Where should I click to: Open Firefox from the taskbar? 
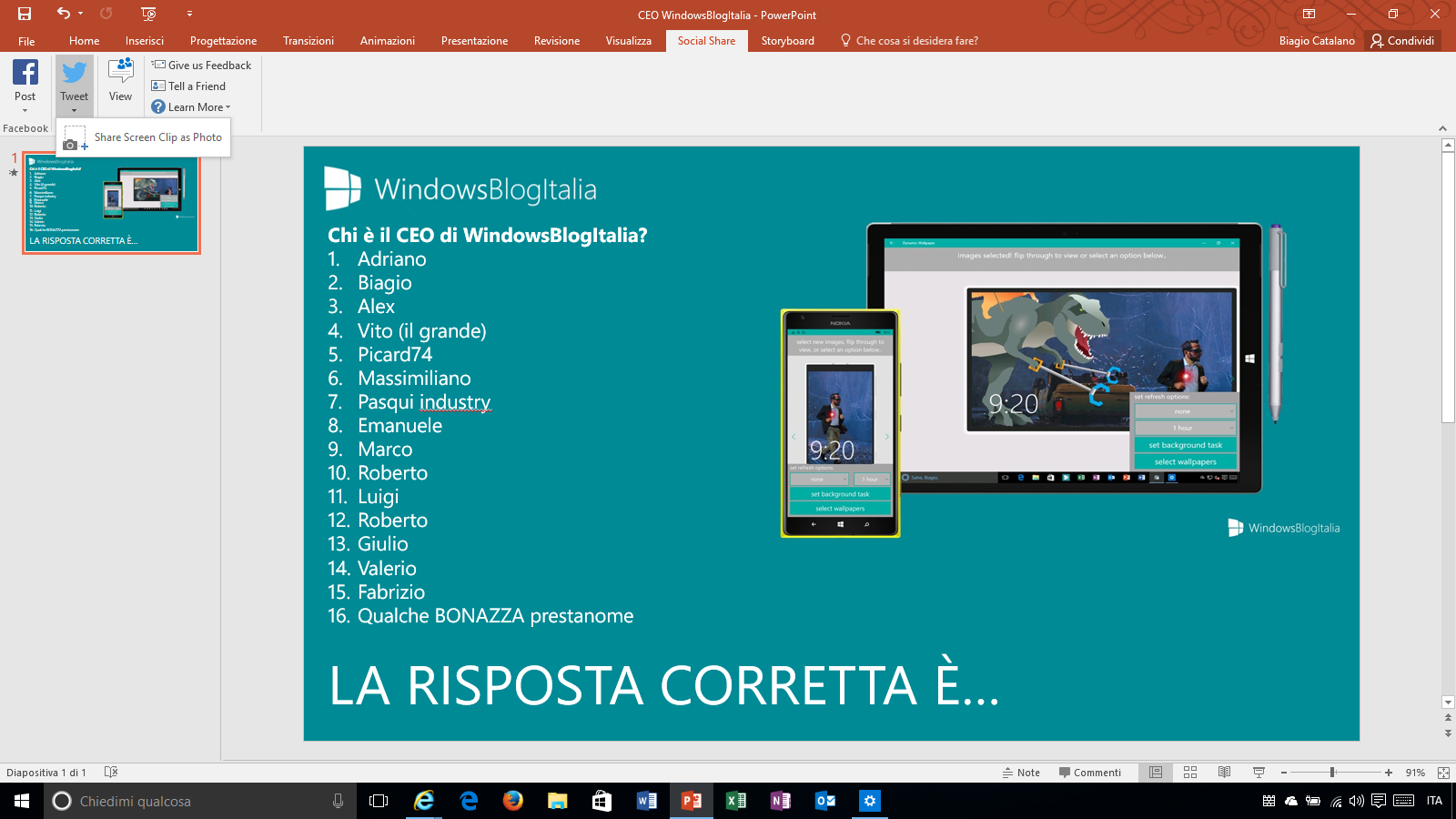pos(513,801)
